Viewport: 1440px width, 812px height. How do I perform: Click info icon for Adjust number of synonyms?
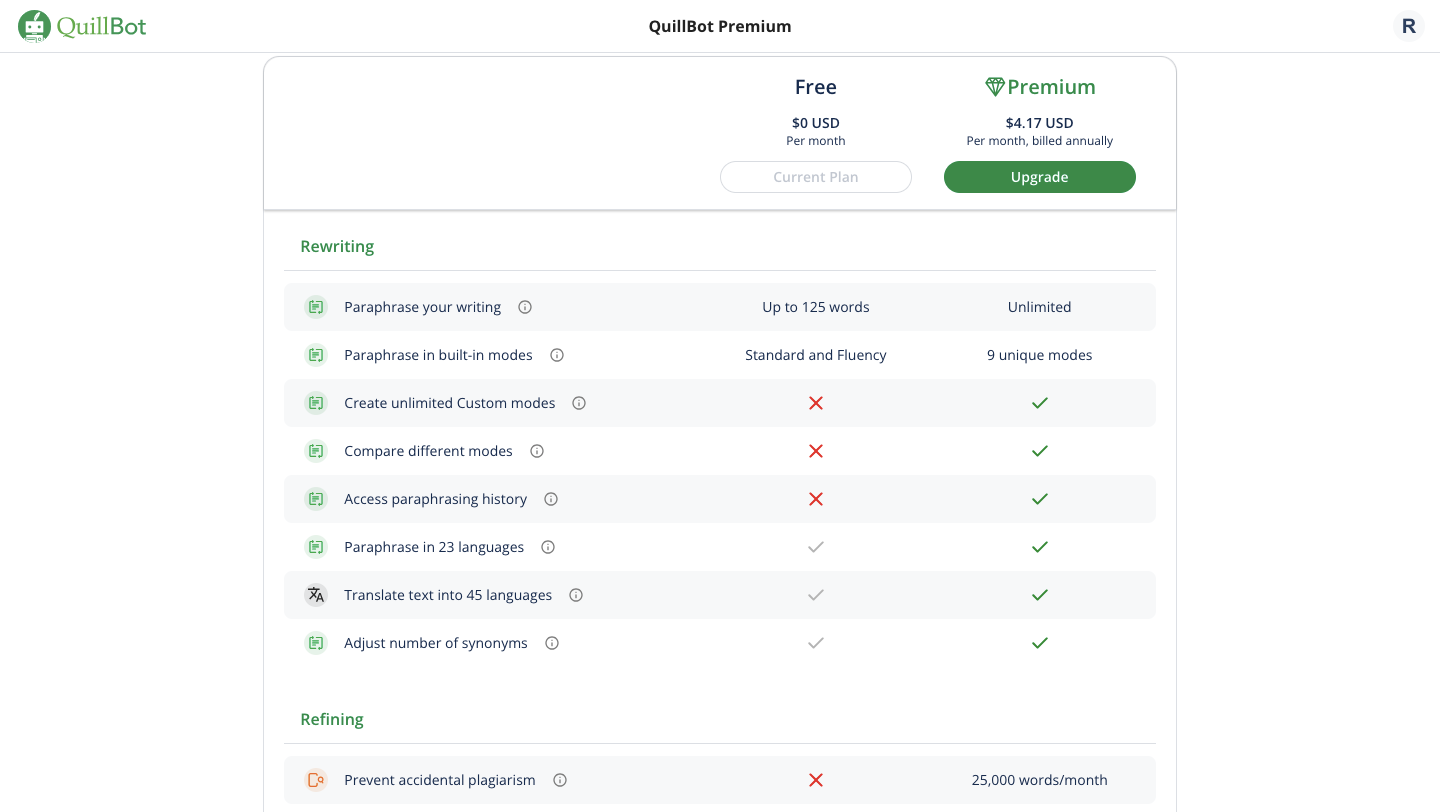(552, 643)
